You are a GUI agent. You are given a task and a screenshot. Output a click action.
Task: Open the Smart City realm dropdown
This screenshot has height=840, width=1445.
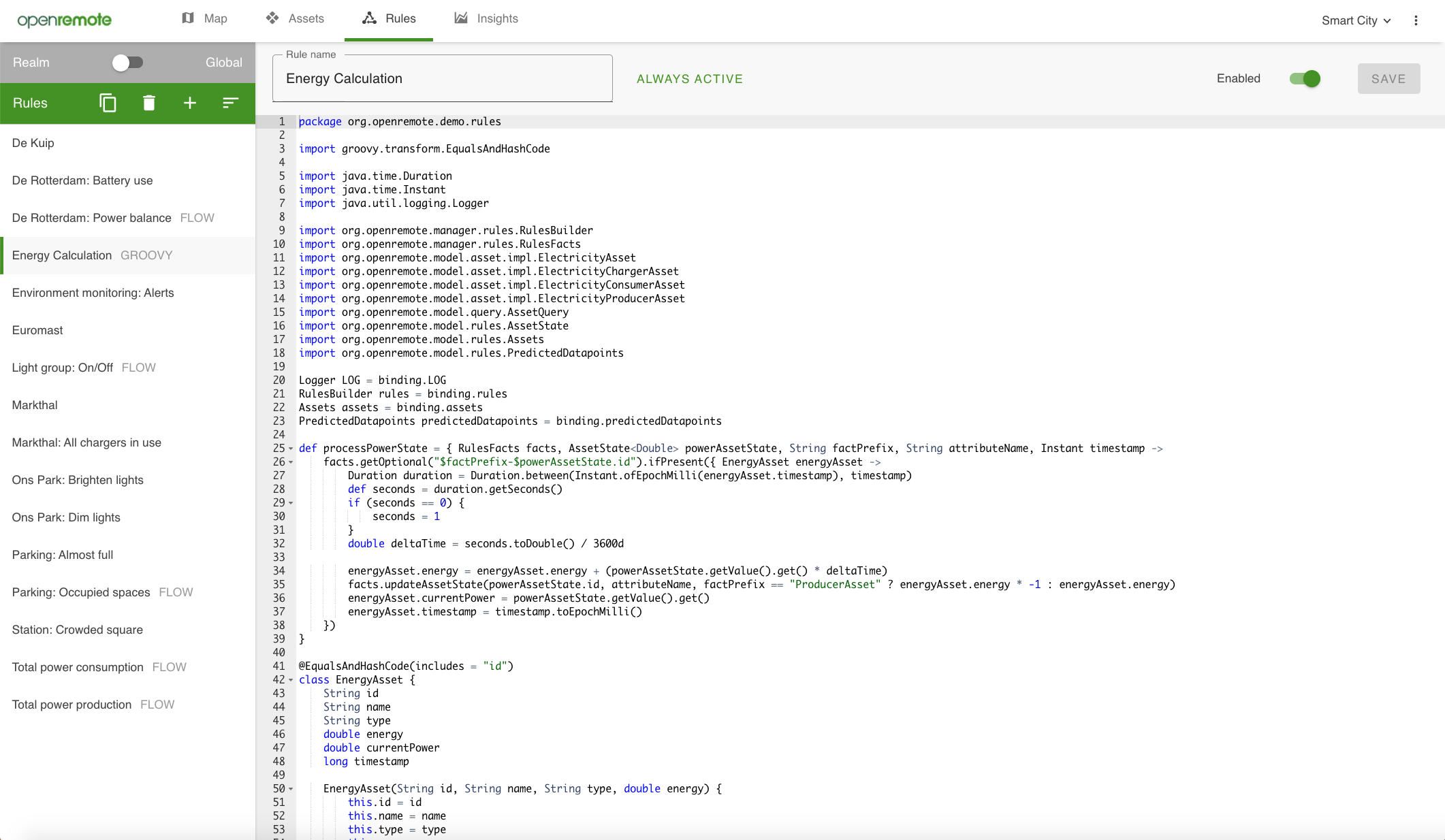coord(1356,20)
